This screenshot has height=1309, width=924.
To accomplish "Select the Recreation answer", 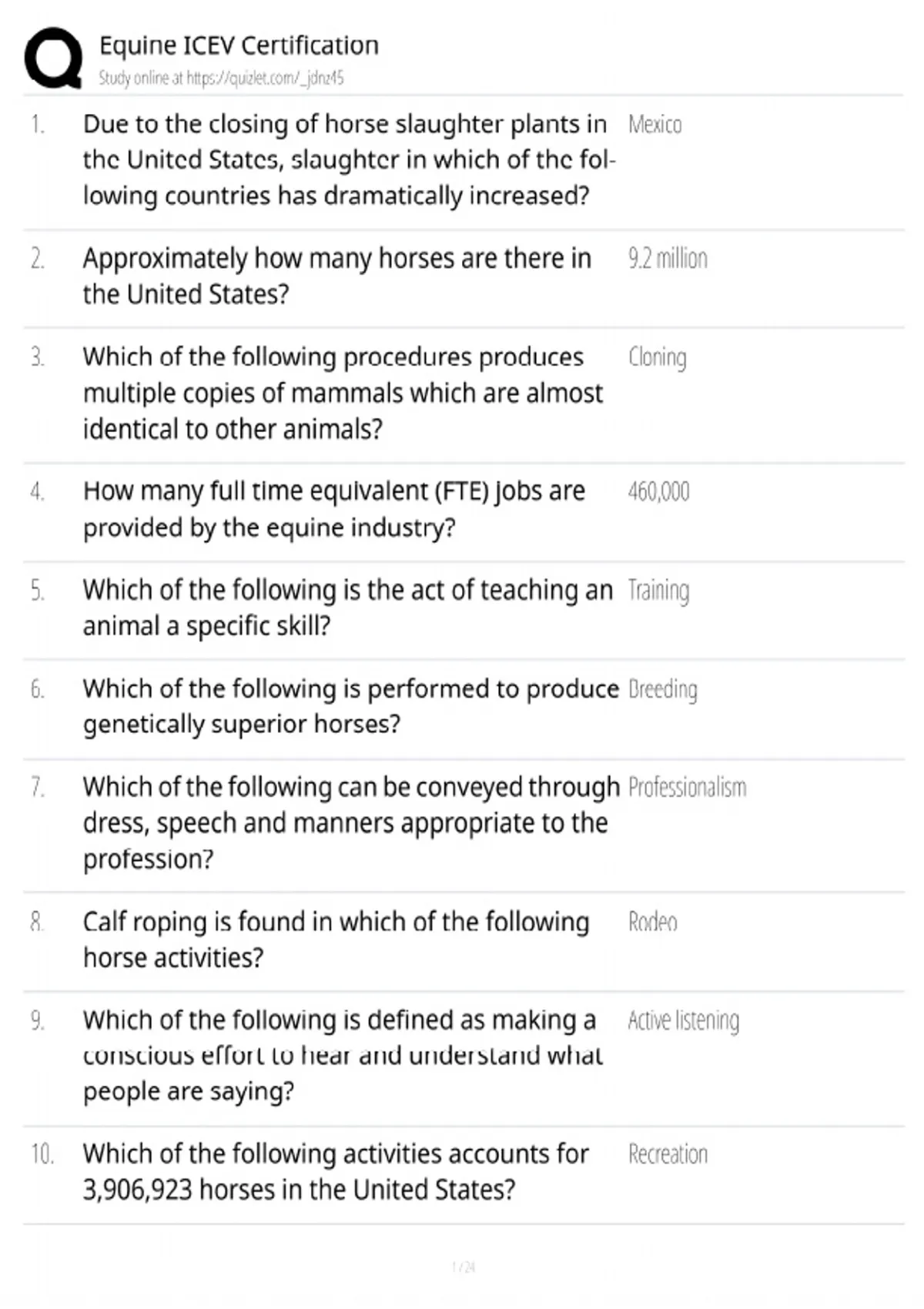I will pyautogui.click(x=668, y=1154).
